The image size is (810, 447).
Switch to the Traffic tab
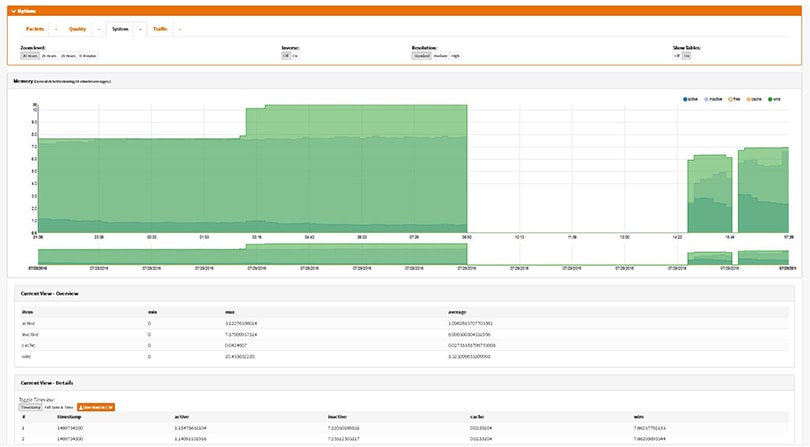point(160,29)
